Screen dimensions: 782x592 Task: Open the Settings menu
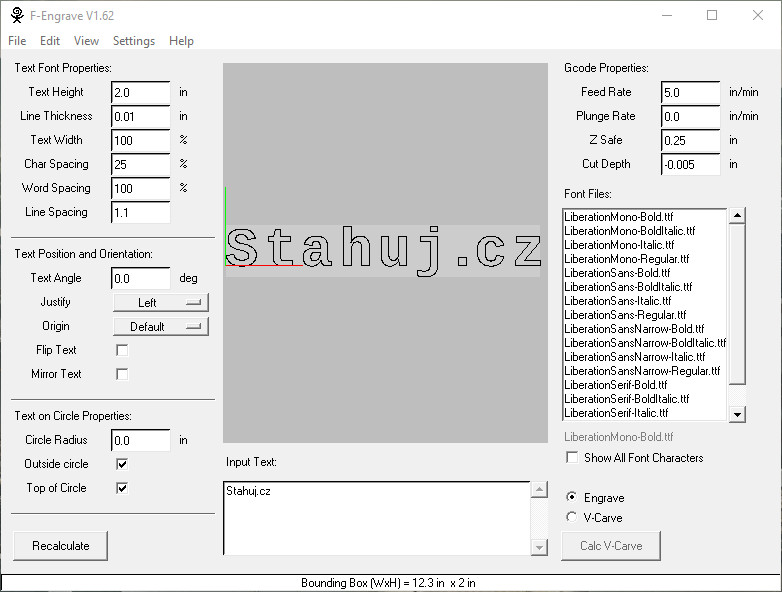pos(134,41)
